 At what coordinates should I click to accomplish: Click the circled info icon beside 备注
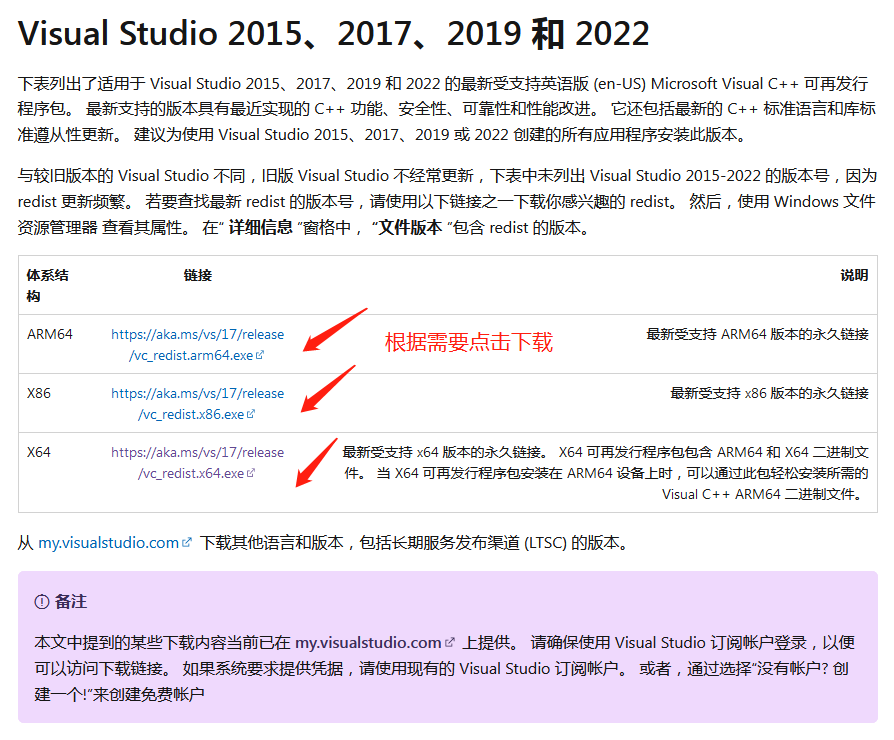tap(41, 599)
